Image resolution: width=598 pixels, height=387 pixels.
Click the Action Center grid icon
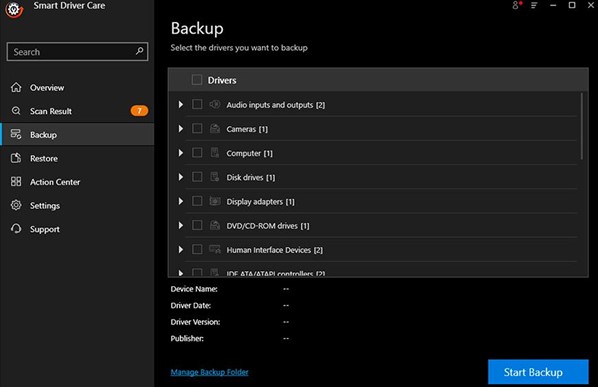point(16,181)
